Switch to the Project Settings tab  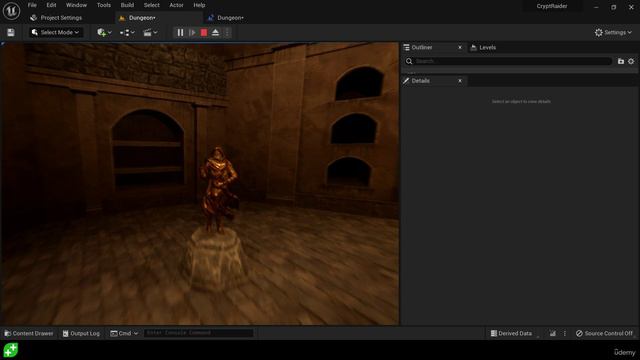coord(56,18)
